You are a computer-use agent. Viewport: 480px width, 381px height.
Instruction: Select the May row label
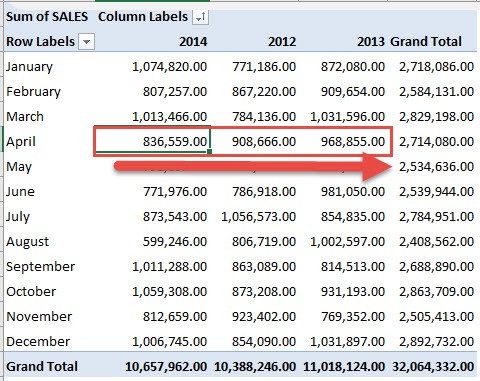point(19,167)
